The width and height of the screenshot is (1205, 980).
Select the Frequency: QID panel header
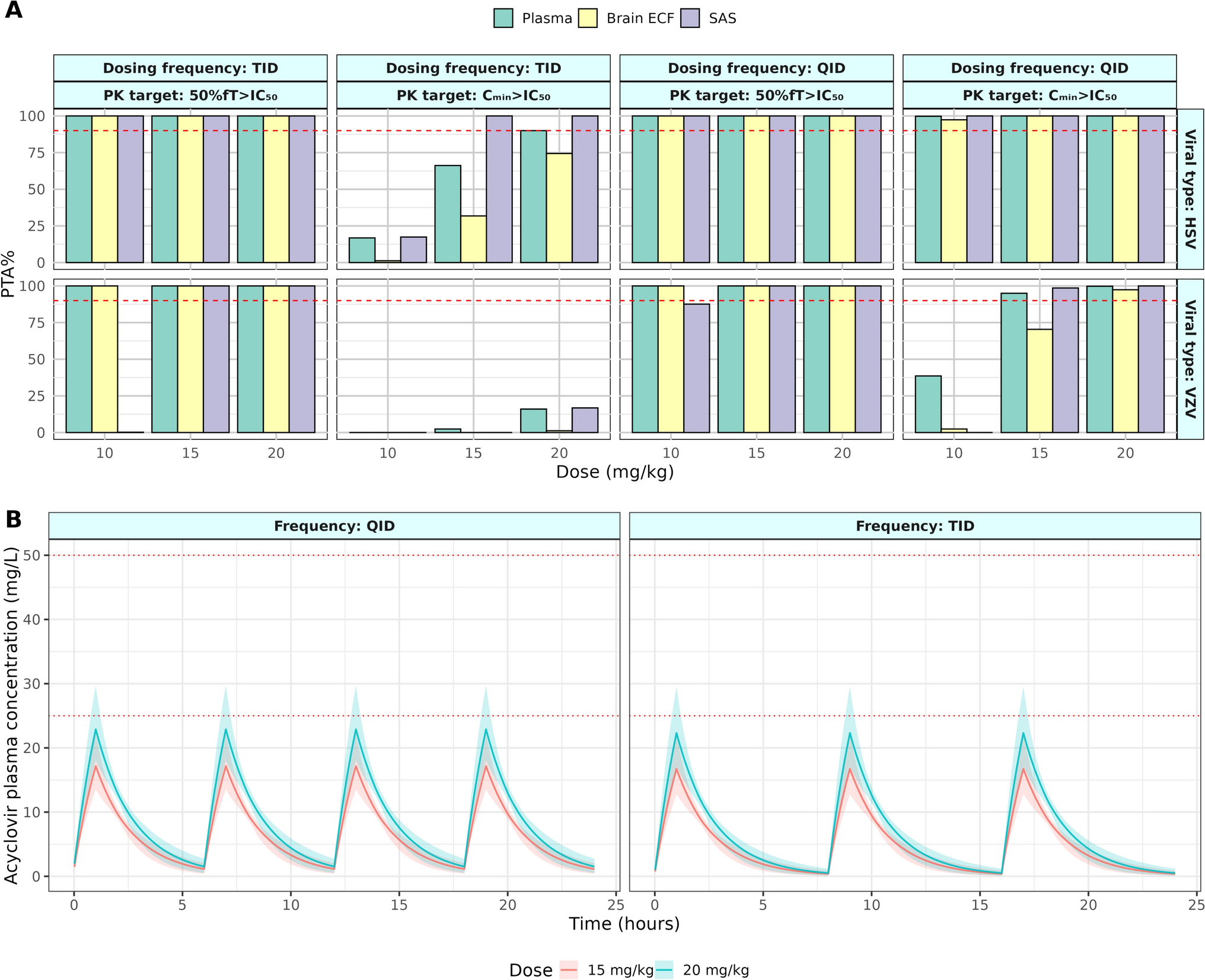334,526
